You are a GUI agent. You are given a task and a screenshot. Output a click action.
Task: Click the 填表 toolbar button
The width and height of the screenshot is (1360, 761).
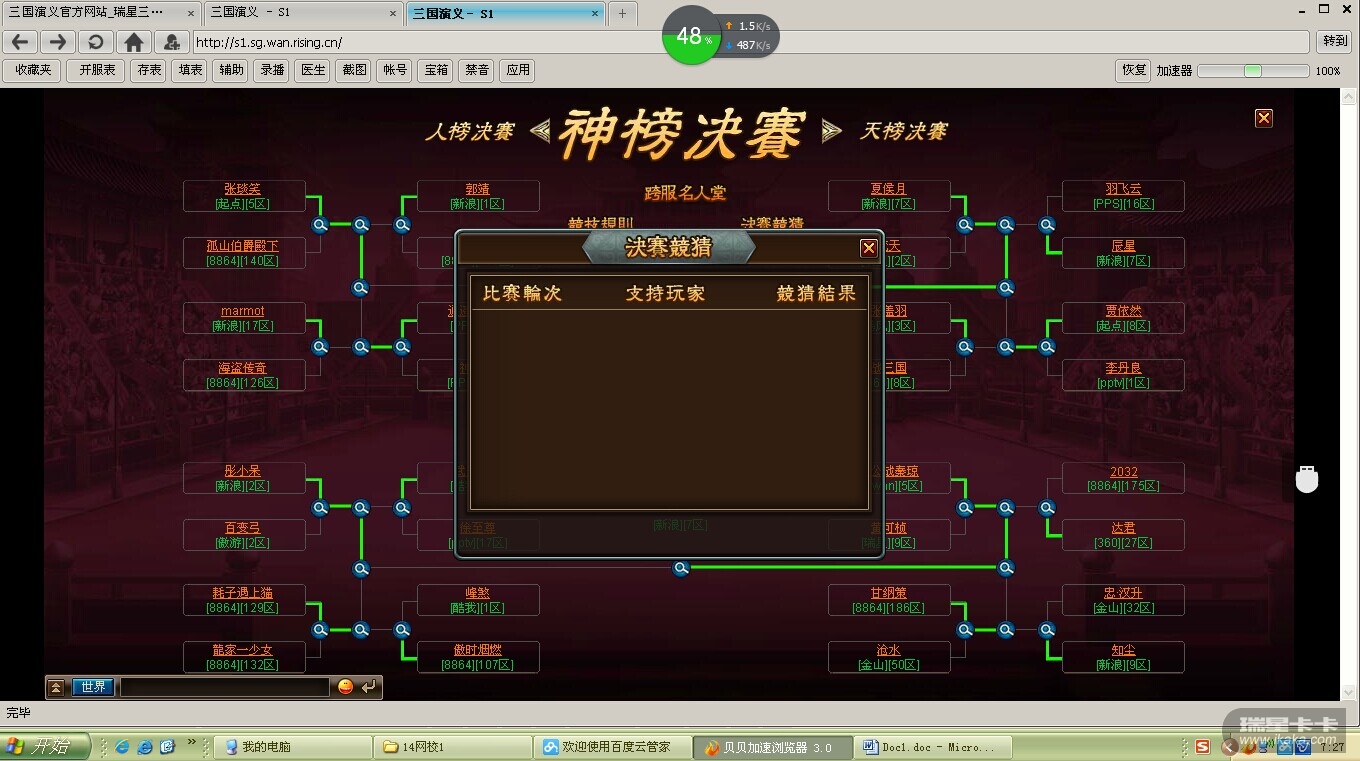click(x=190, y=70)
